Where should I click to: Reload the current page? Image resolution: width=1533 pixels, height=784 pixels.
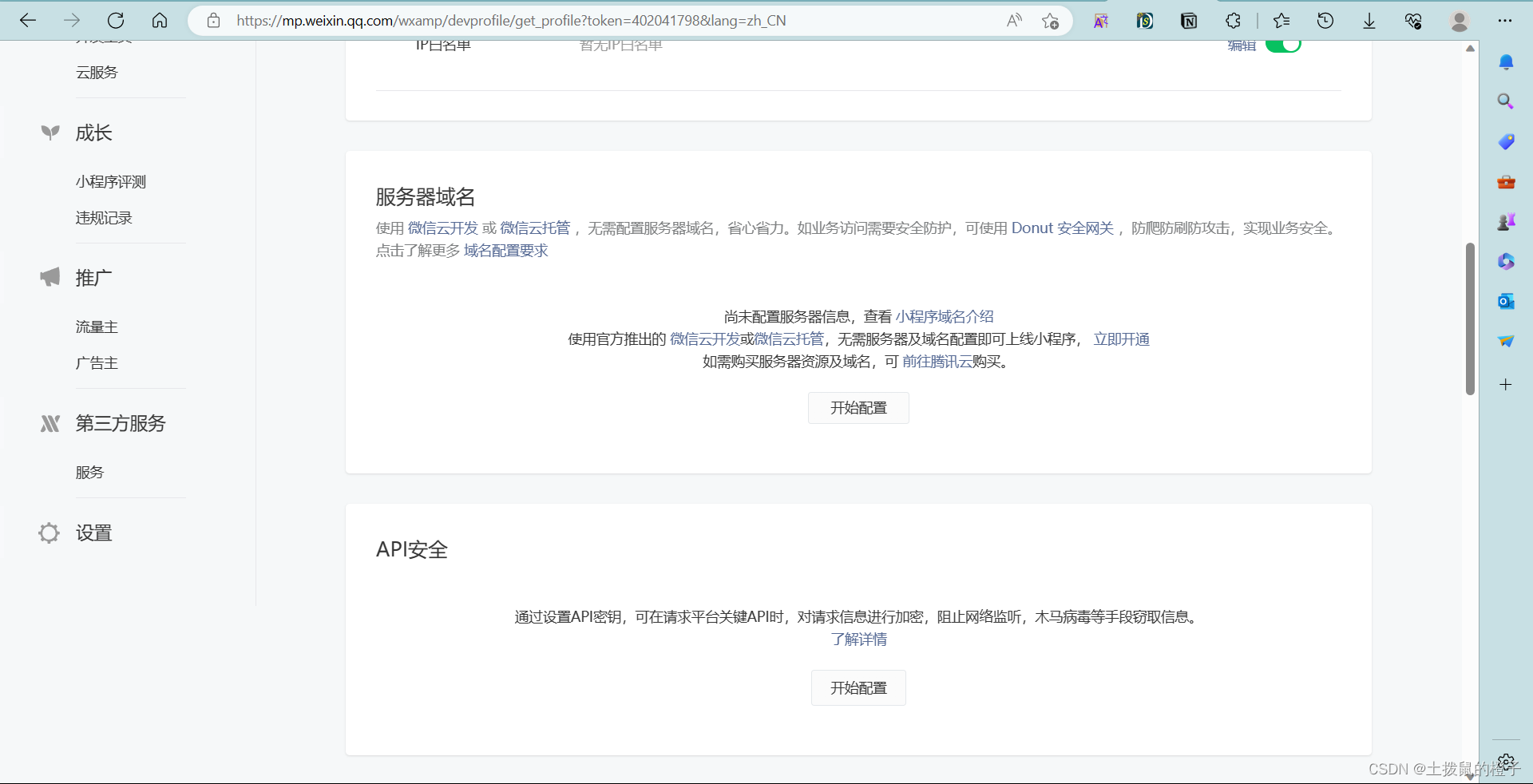click(116, 21)
